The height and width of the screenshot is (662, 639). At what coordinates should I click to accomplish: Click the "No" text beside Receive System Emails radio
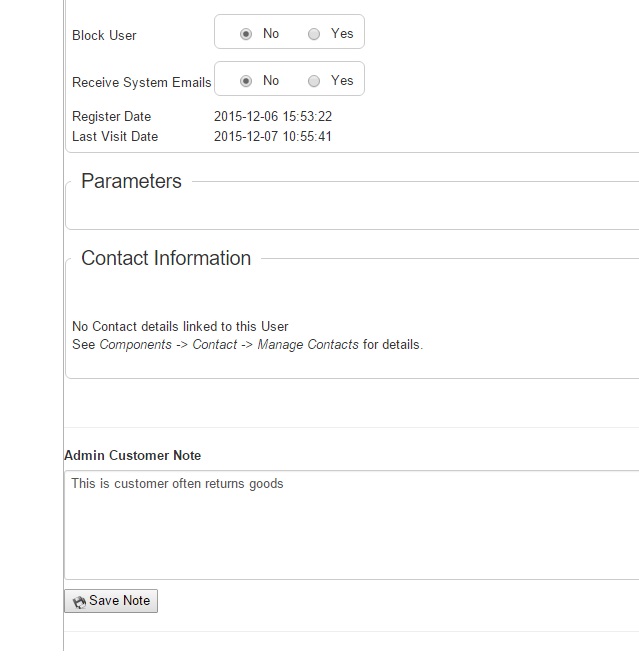click(x=271, y=80)
